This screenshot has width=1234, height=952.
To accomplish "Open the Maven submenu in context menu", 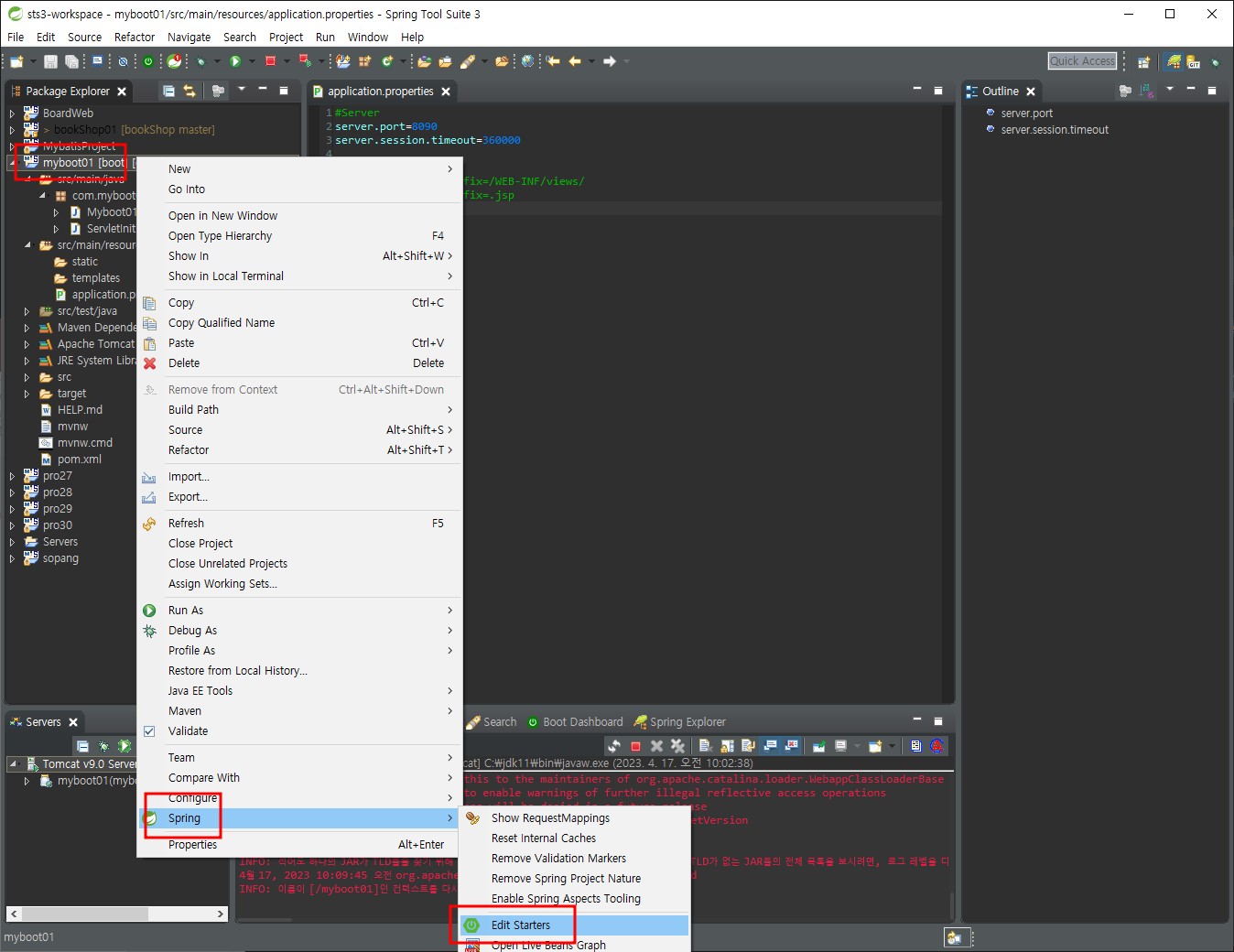I will 299,711.
